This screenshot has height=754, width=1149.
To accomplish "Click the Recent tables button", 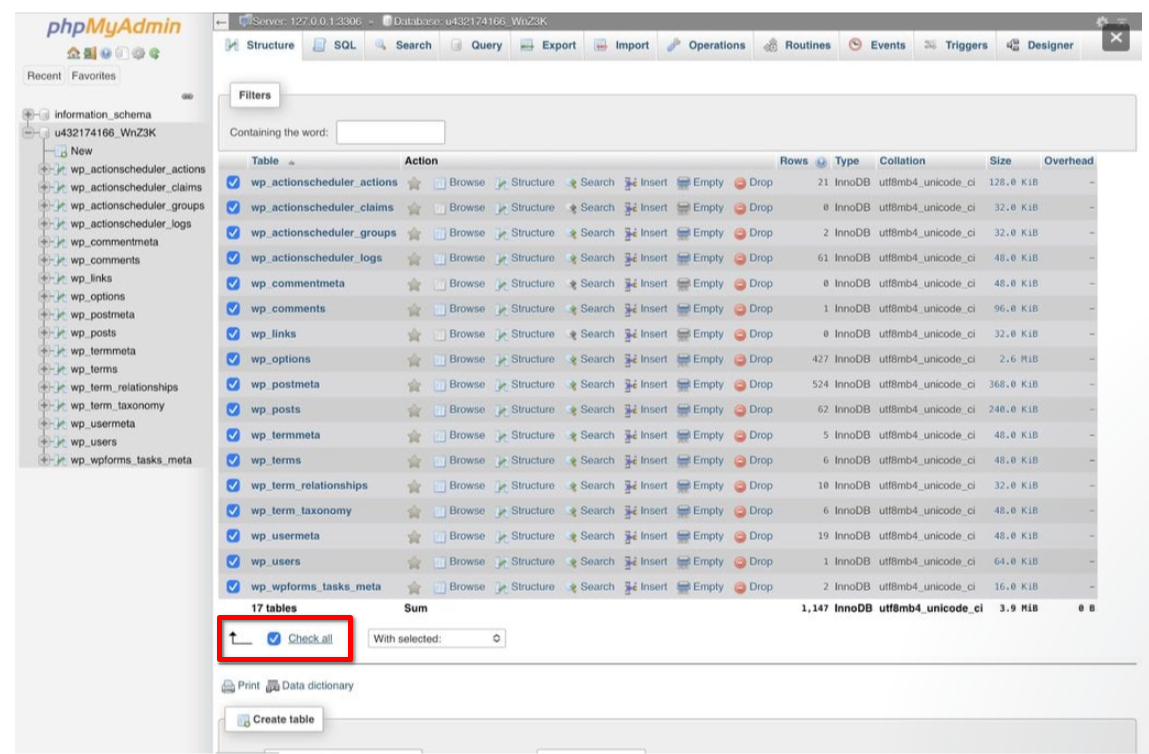I will coord(44,75).
